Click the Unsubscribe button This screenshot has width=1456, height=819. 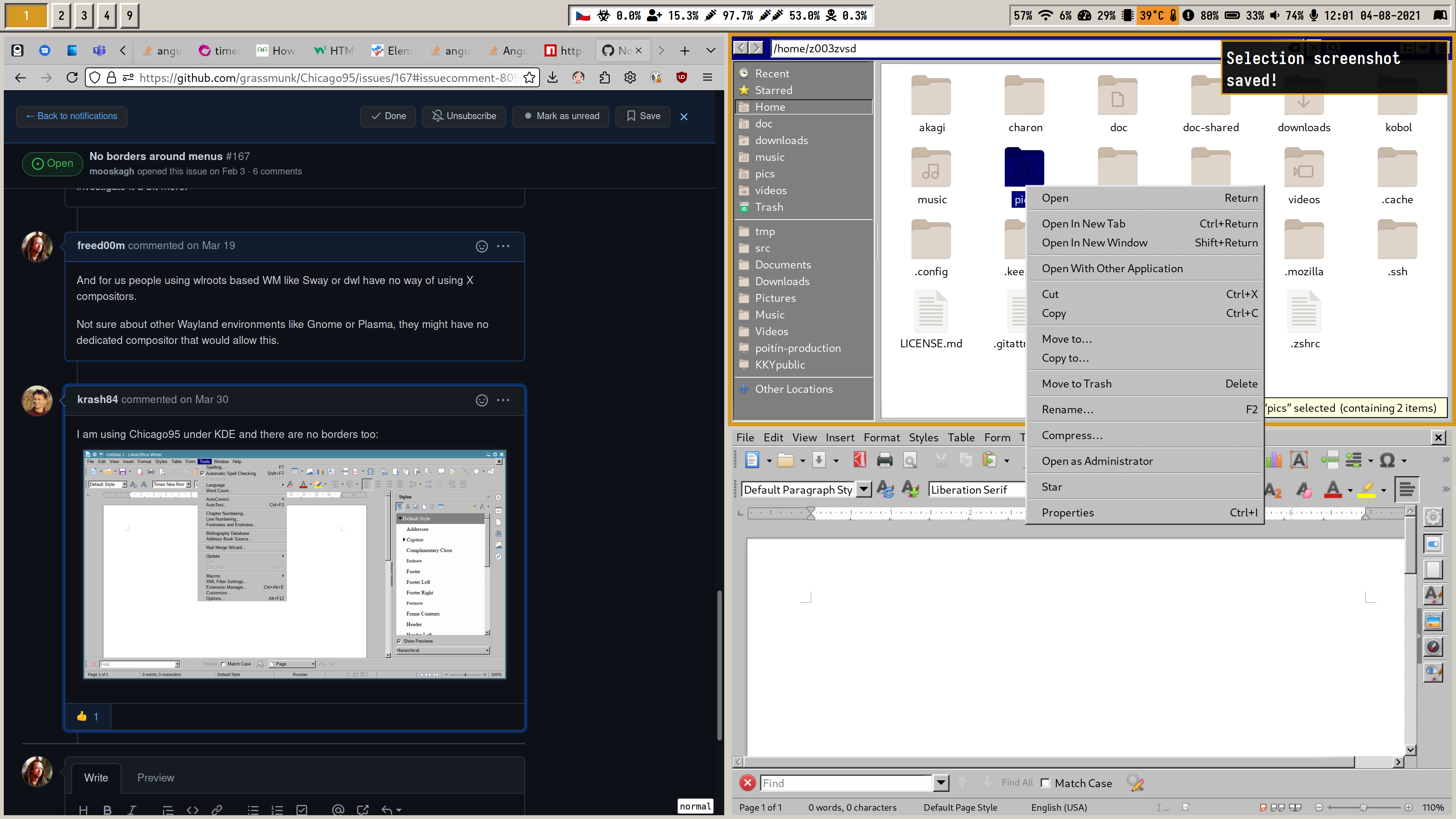tap(463, 116)
